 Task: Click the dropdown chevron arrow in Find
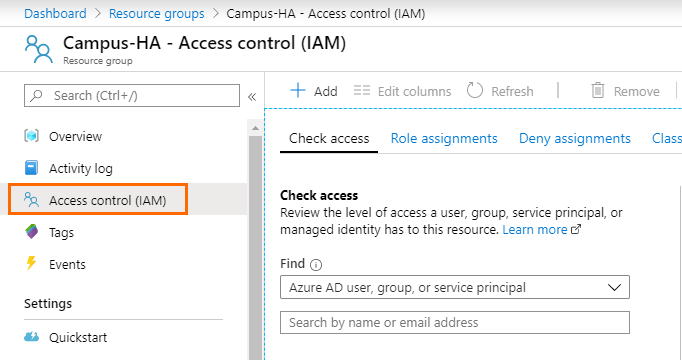point(614,287)
